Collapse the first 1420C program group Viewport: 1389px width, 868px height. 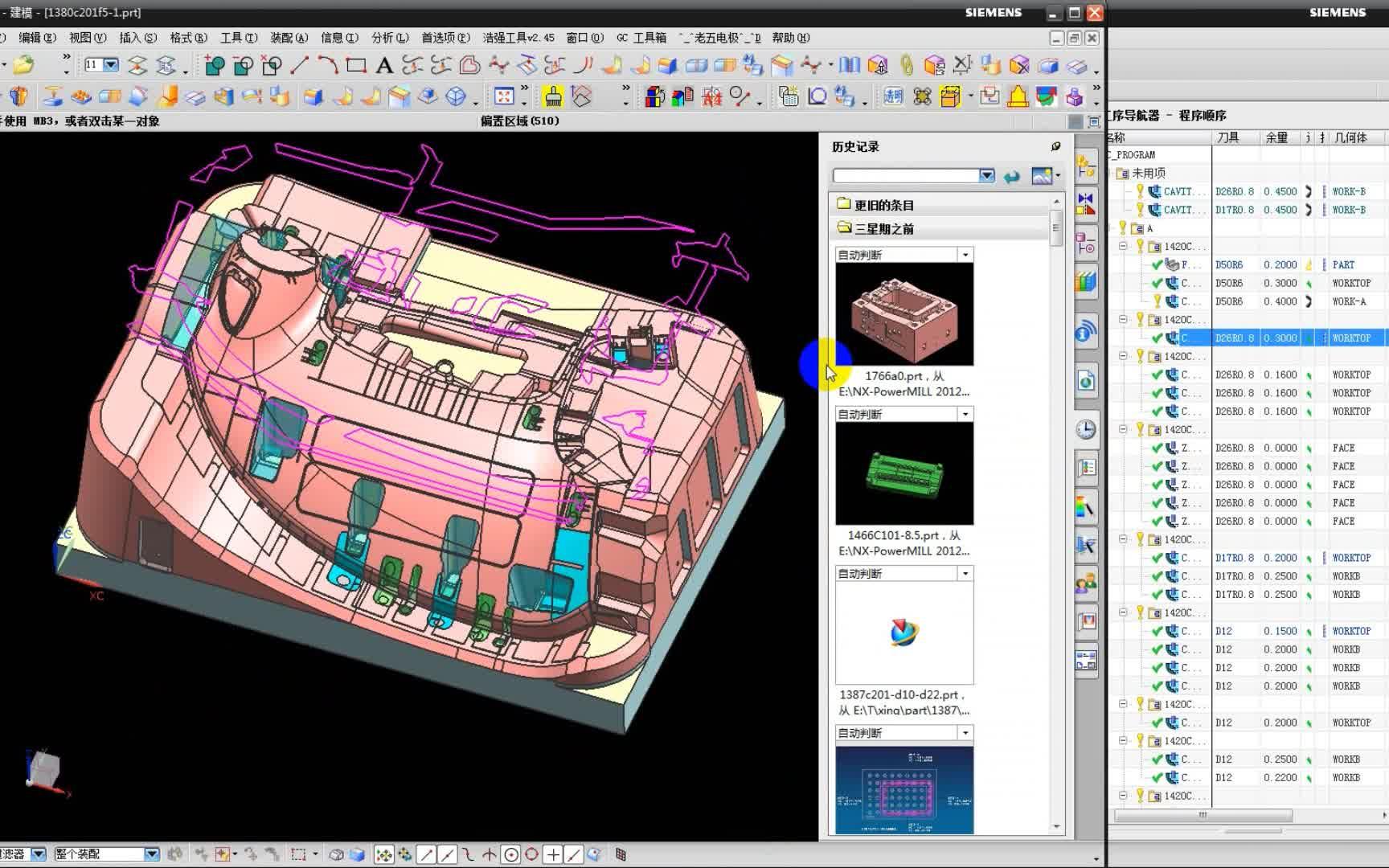[1123, 247]
